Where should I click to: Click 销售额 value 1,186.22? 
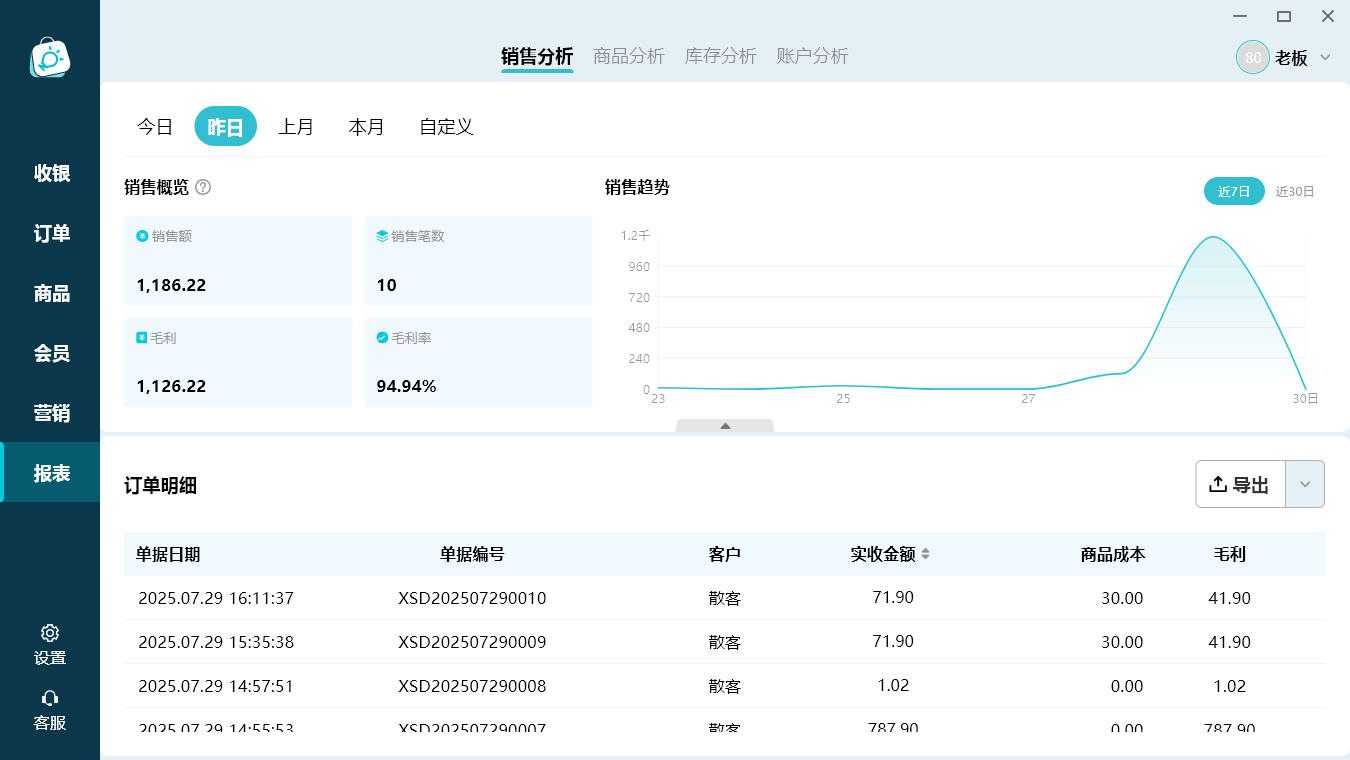(x=171, y=285)
